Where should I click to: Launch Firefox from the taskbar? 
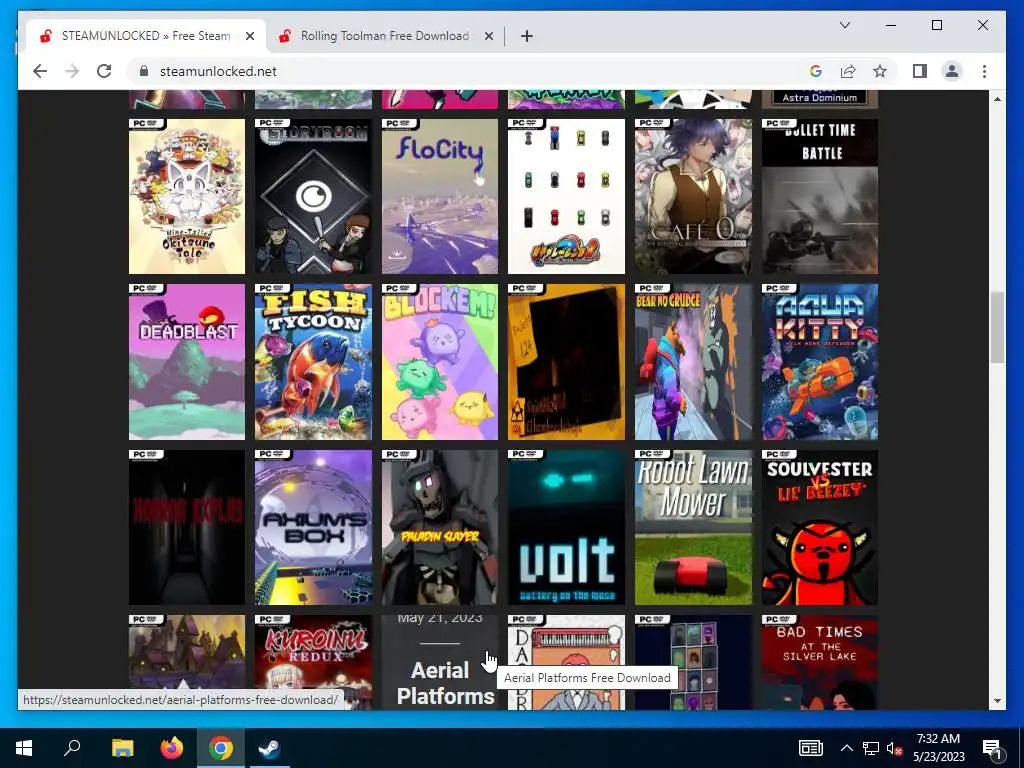click(172, 748)
